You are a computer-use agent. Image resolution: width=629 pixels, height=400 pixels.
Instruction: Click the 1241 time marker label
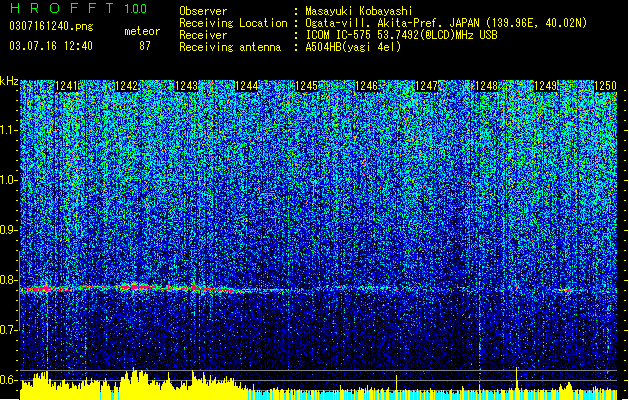coord(66,86)
